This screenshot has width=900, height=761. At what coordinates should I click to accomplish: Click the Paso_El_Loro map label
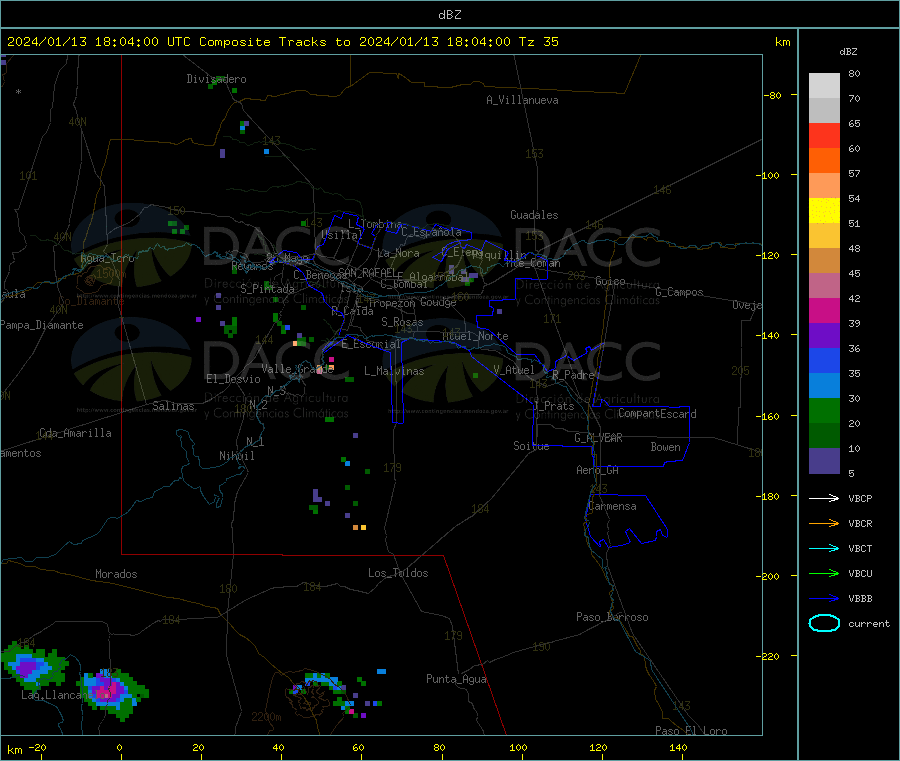click(x=691, y=731)
